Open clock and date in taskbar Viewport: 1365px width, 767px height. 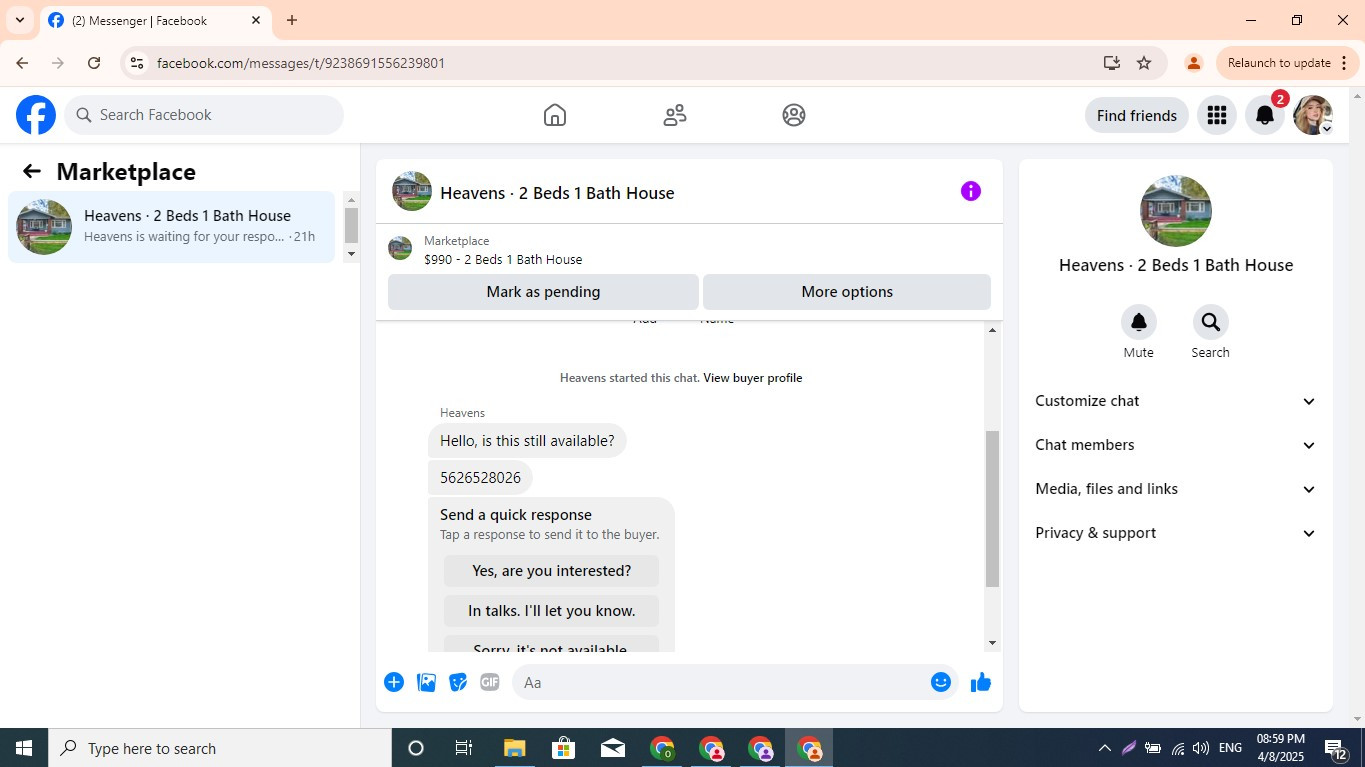pos(1281,748)
